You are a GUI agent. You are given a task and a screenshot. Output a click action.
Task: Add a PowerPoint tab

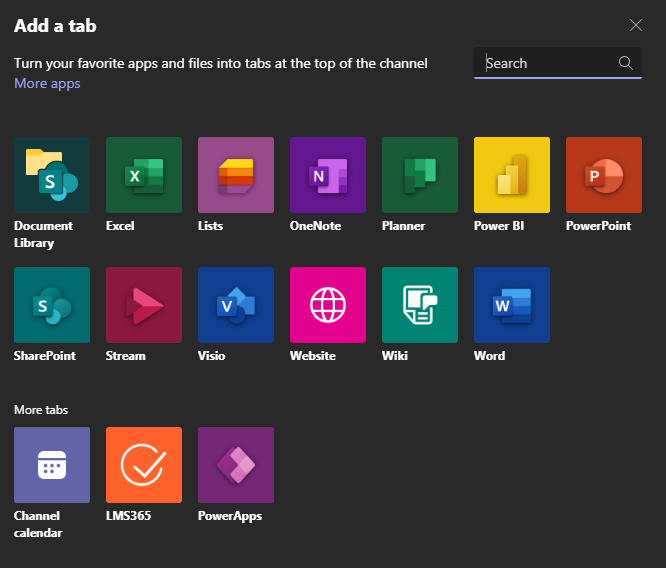(604, 175)
